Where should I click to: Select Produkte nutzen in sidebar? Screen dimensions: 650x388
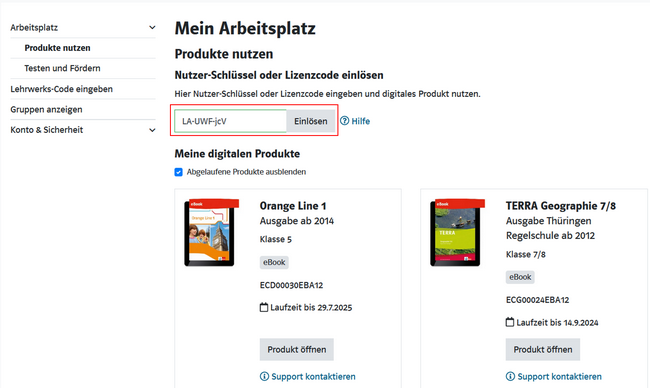[x=57, y=48]
